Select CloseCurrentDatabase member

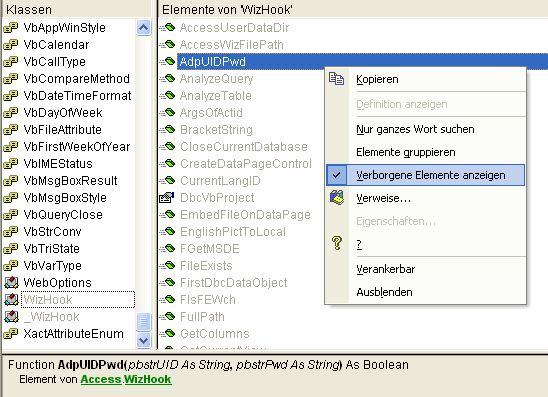click(x=244, y=147)
